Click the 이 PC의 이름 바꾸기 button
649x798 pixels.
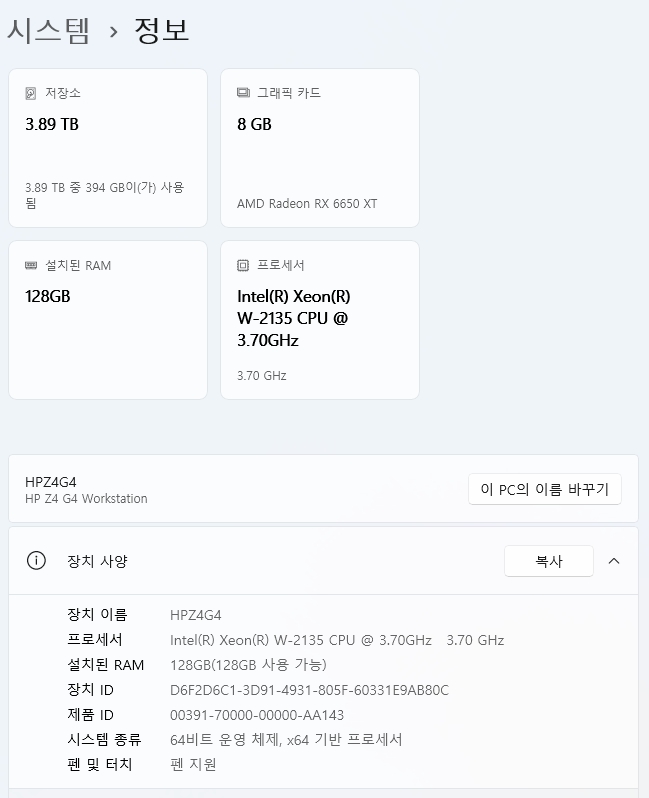[545, 489]
